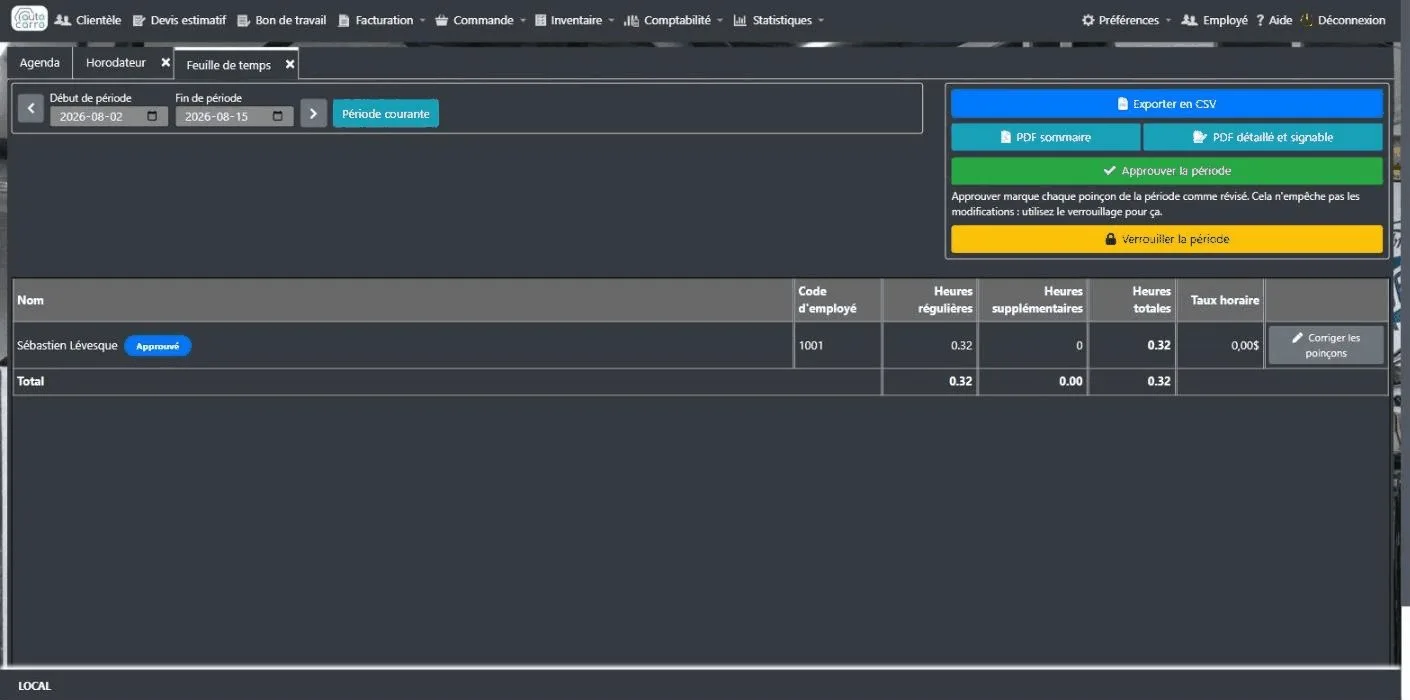The height and width of the screenshot is (700, 1410).
Task: Click the Début de période date field
Action: point(109,116)
